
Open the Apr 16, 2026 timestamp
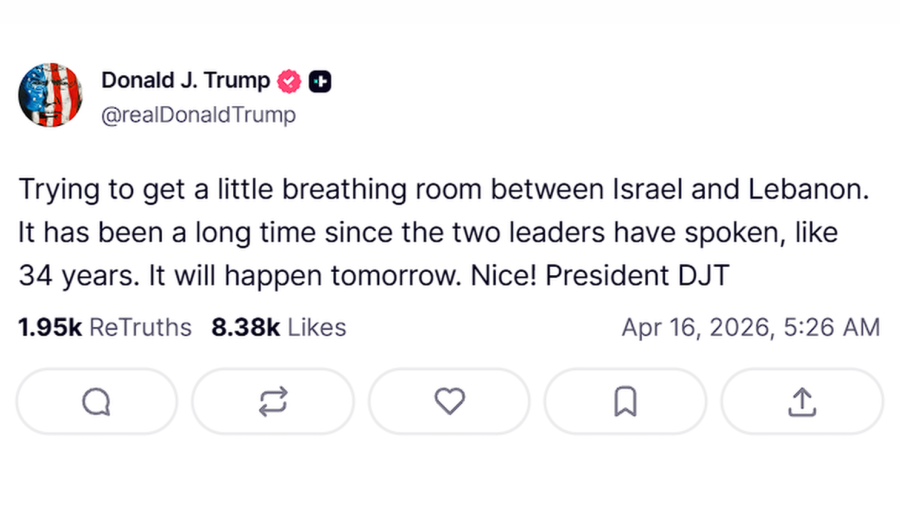(x=750, y=327)
